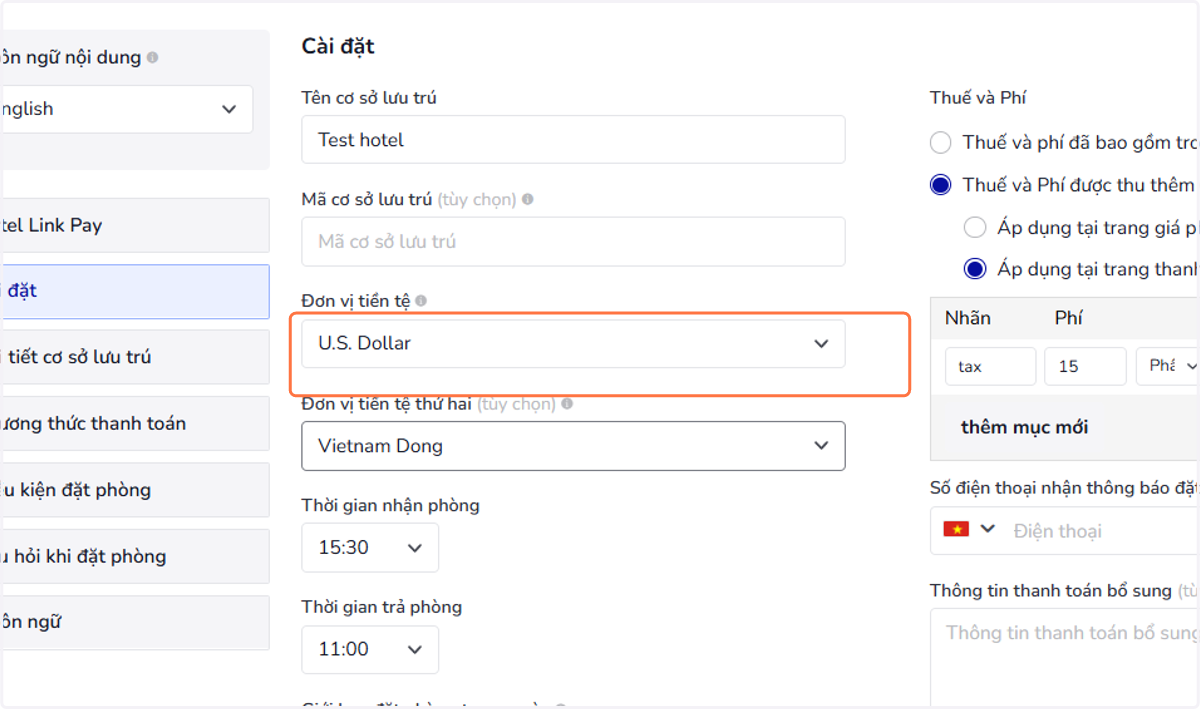Select 'Thuế và phí đã bao gồm' radio option

click(x=940, y=143)
